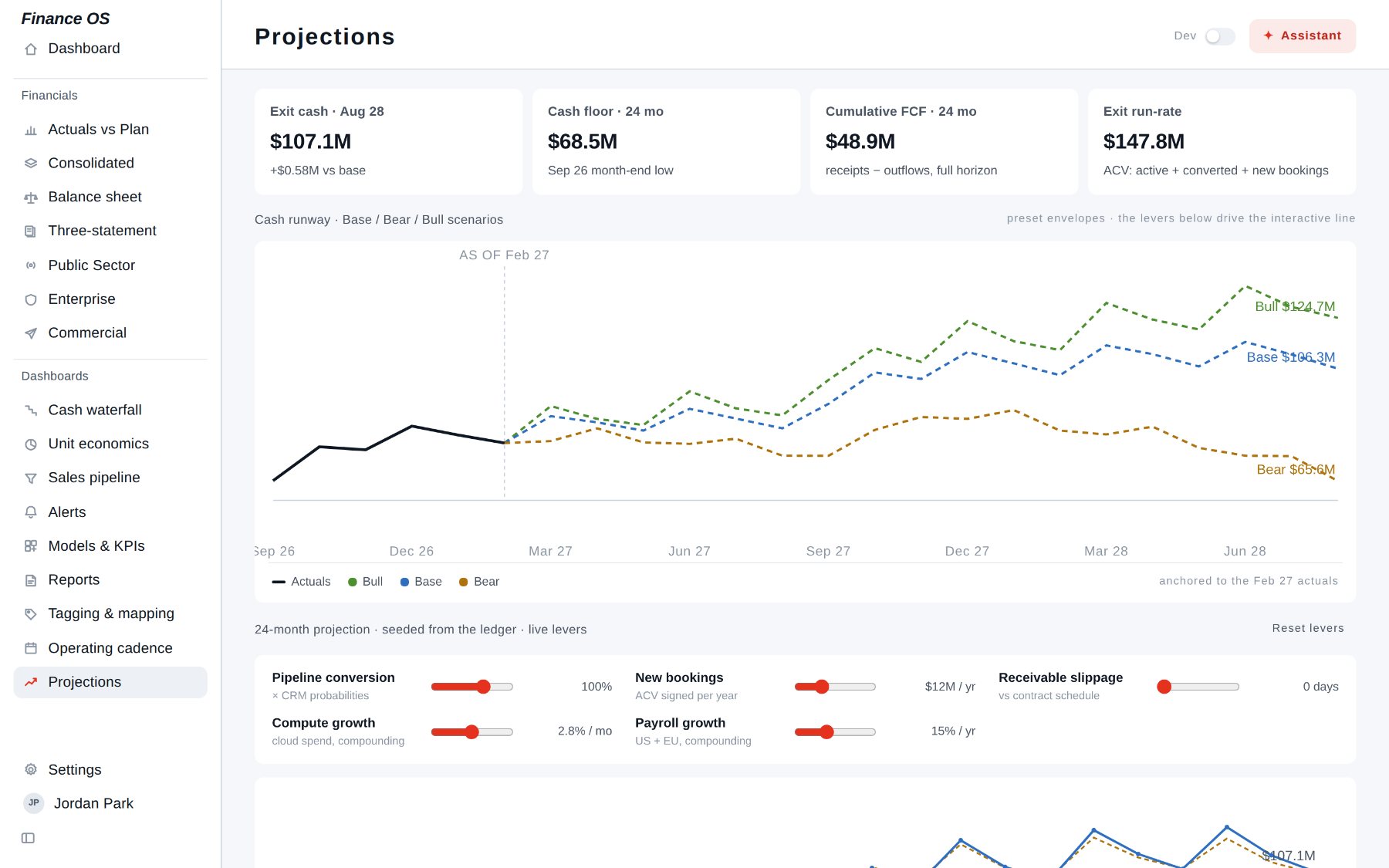1389x868 pixels.
Task: Toggle Actuals series in chart legend
Action: [x=301, y=582]
